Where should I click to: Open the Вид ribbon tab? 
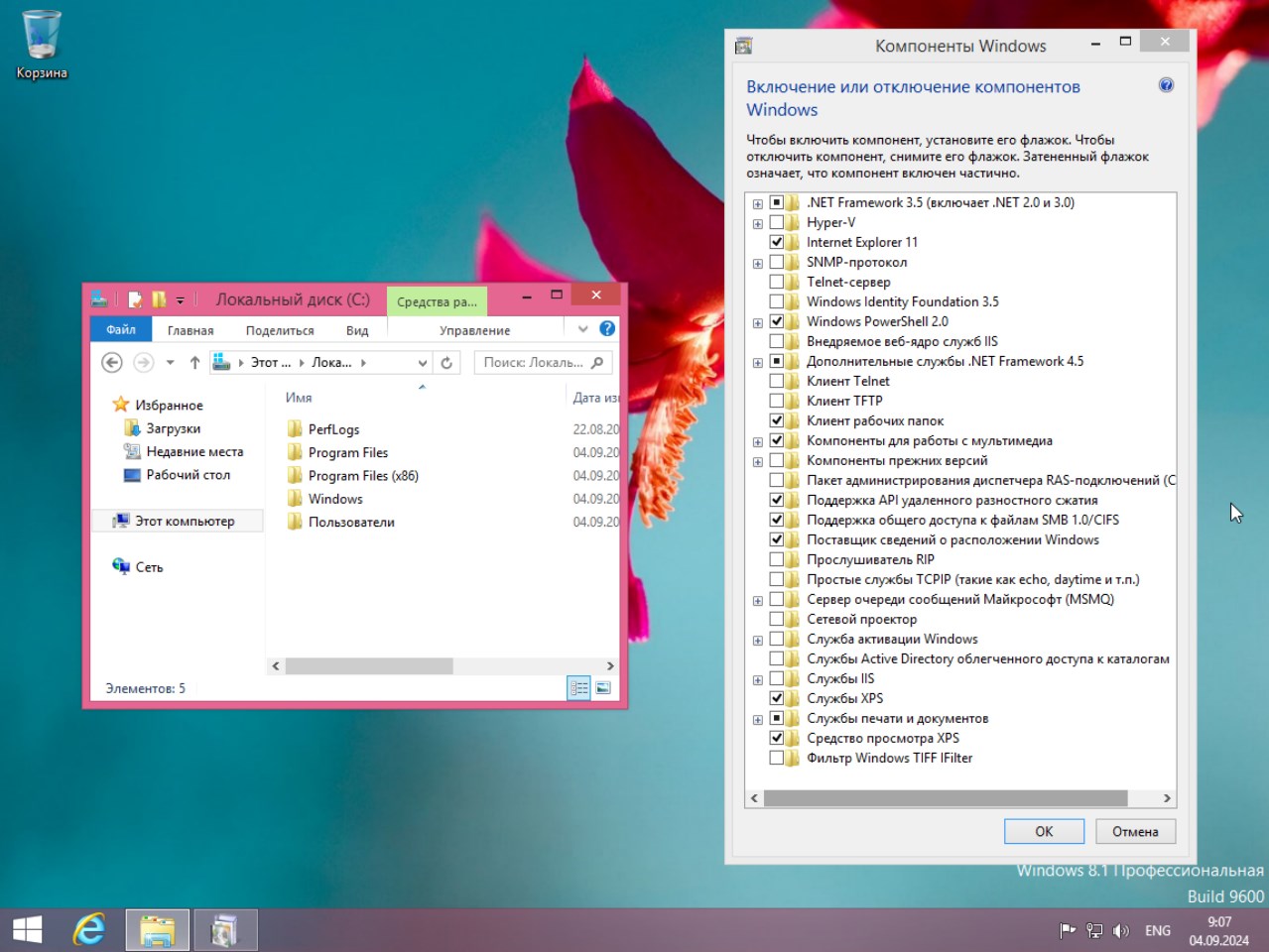(357, 330)
